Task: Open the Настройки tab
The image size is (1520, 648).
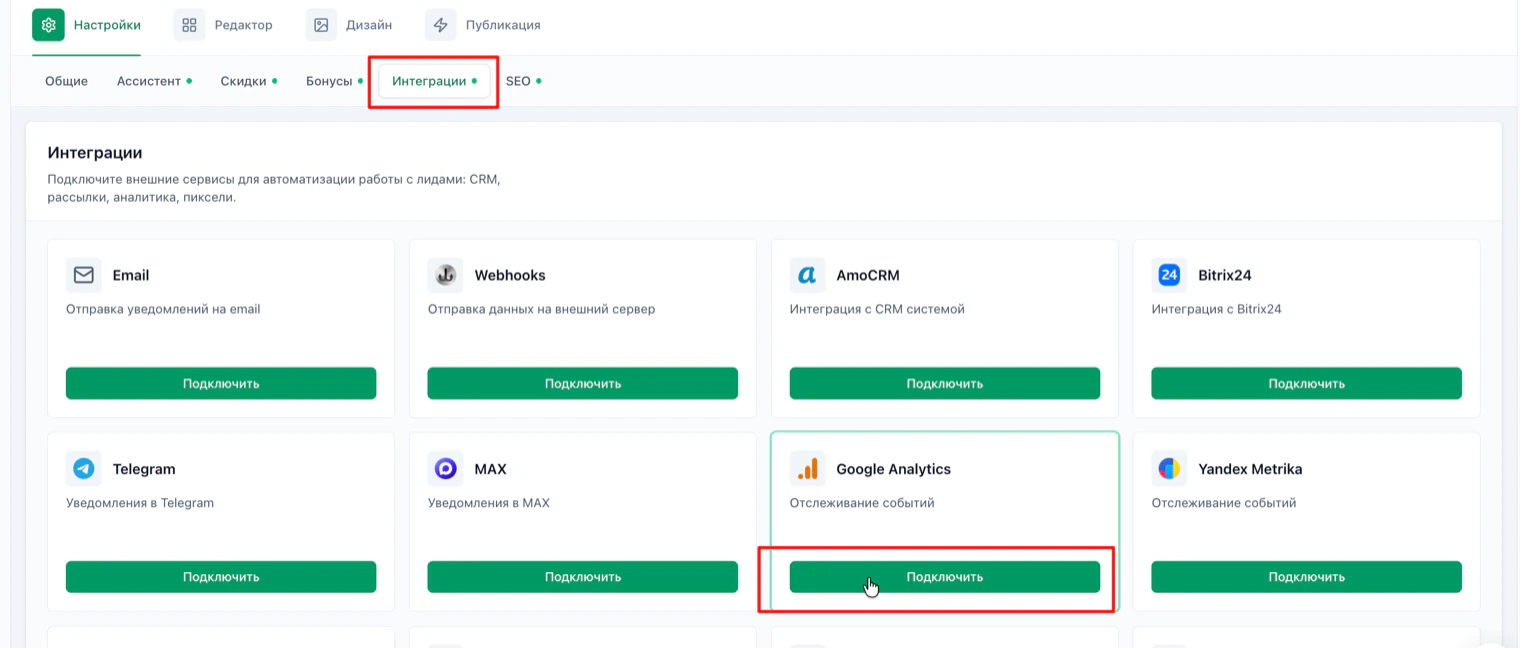Action: click(x=86, y=25)
